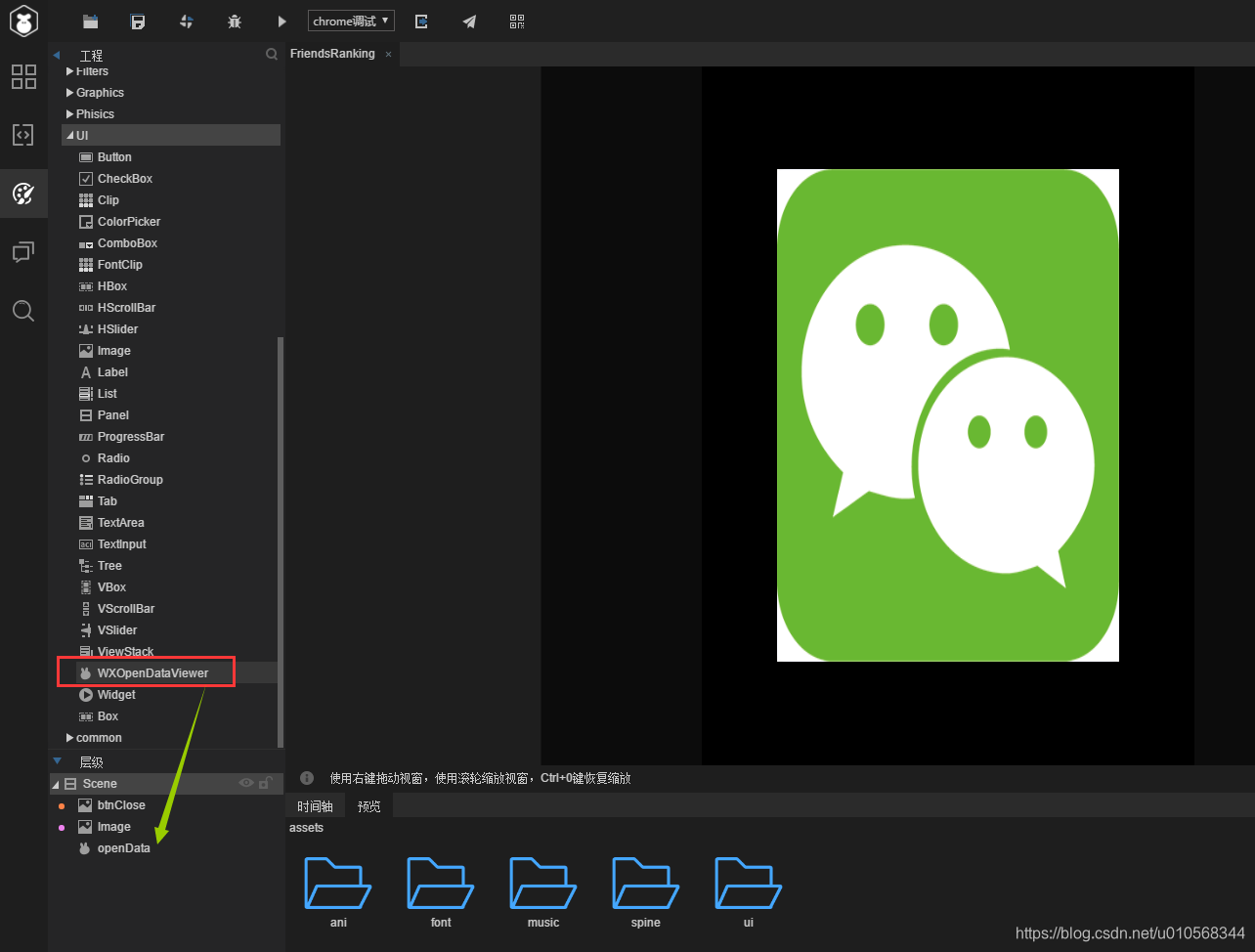Close the FriendsRanking tab
This screenshot has width=1255, height=952.
(388, 55)
